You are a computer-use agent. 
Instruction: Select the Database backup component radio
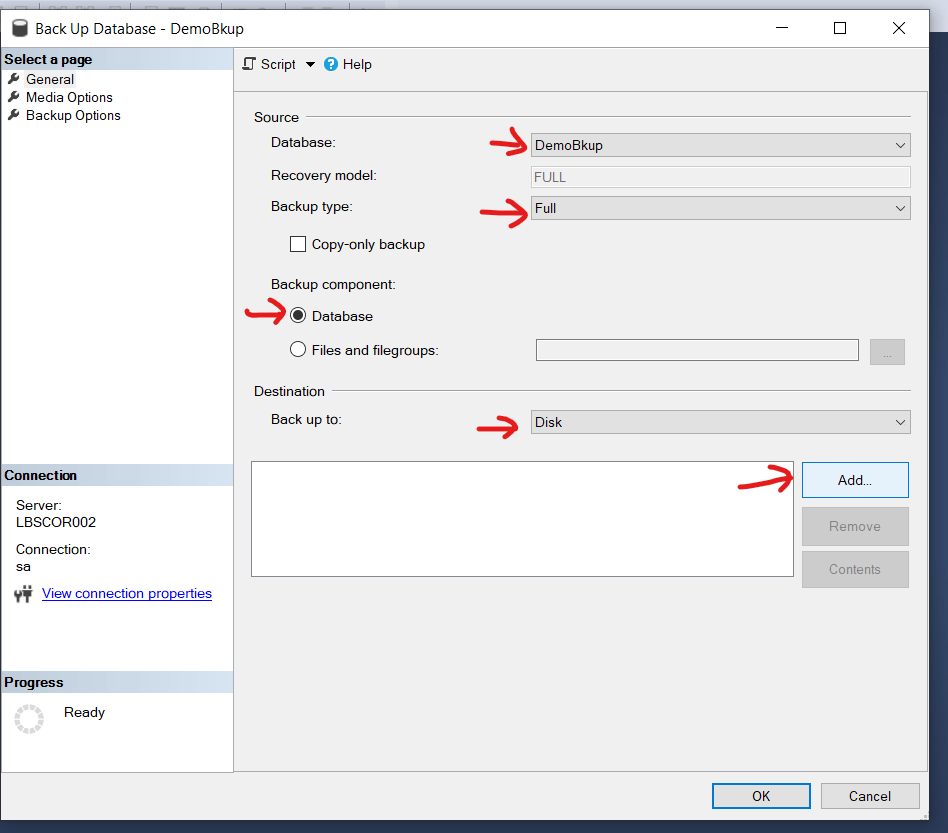tap(298, 316)
